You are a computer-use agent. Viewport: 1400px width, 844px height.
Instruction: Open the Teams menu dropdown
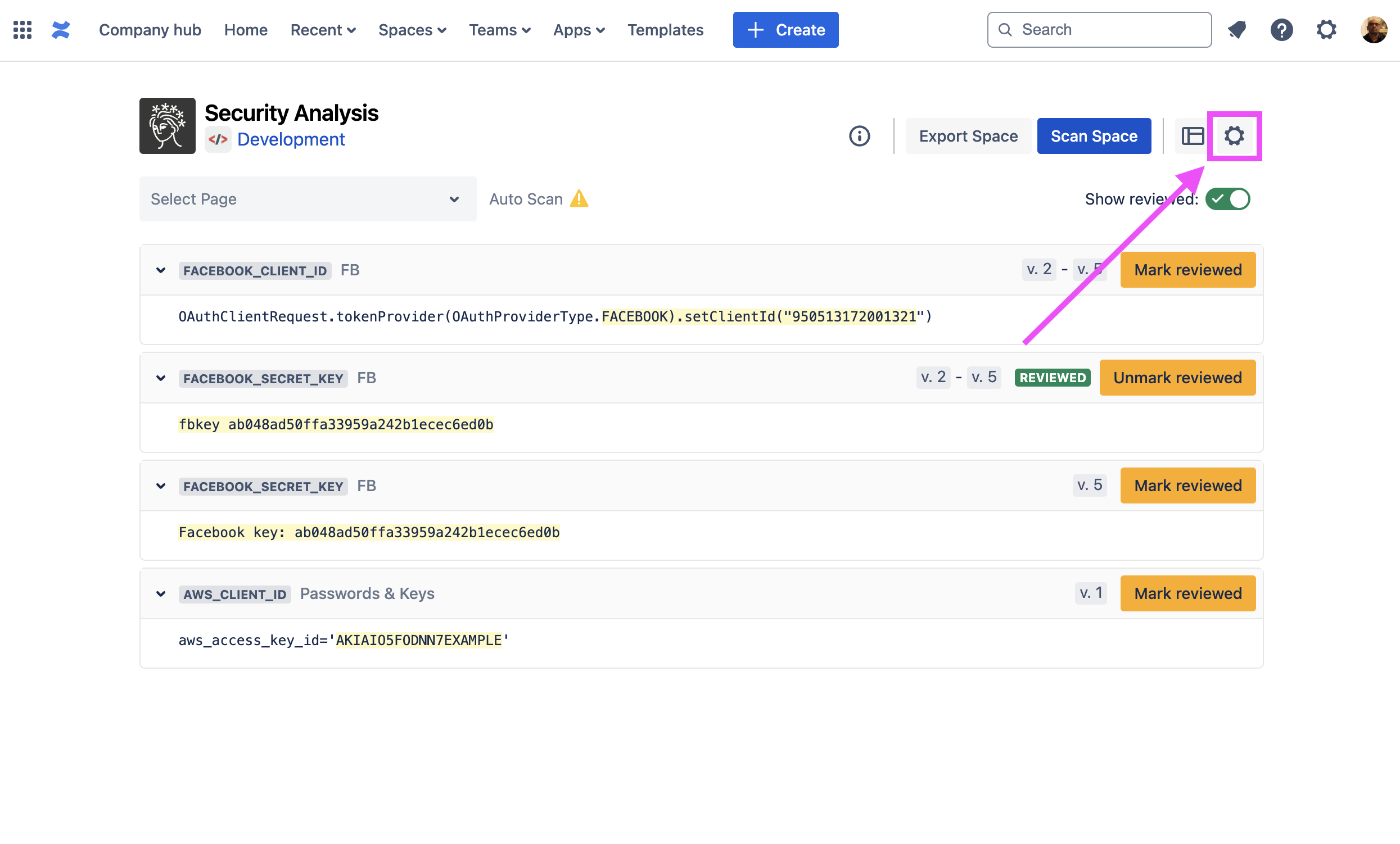pos(499,30)
